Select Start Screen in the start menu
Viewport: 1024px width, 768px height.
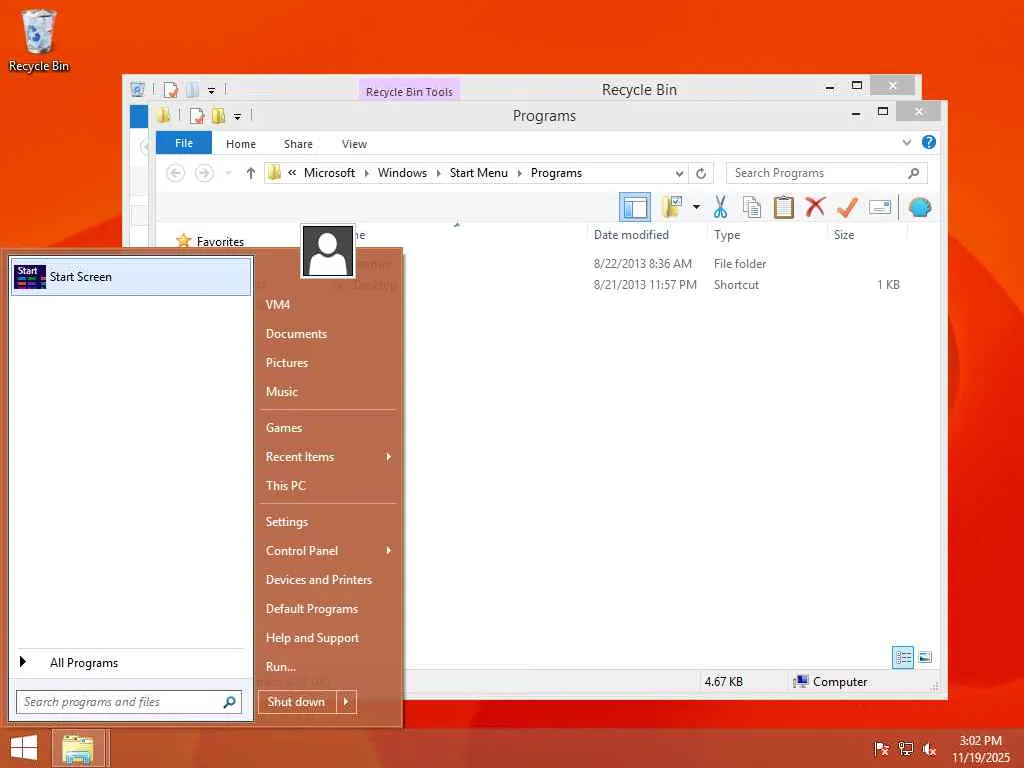tap(131, 277)
